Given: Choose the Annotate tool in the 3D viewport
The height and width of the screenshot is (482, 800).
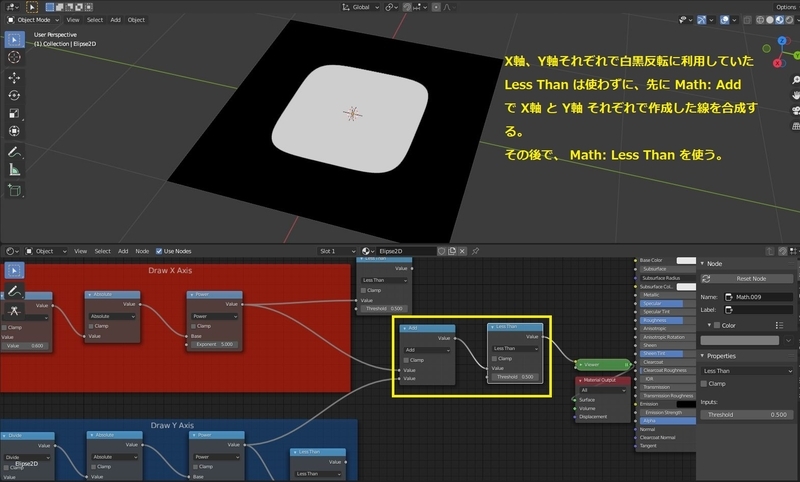Looking at the screenshot, I should [14, 151].
